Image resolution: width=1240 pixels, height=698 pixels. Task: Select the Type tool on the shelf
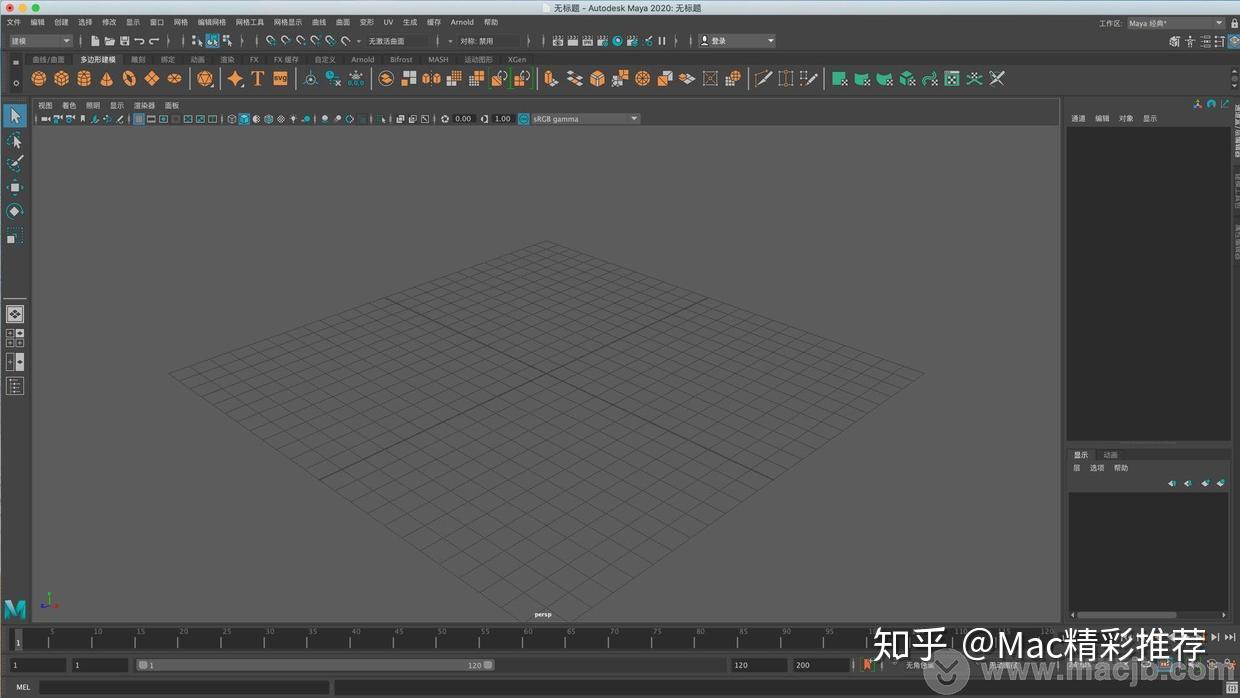coord(258,78)
